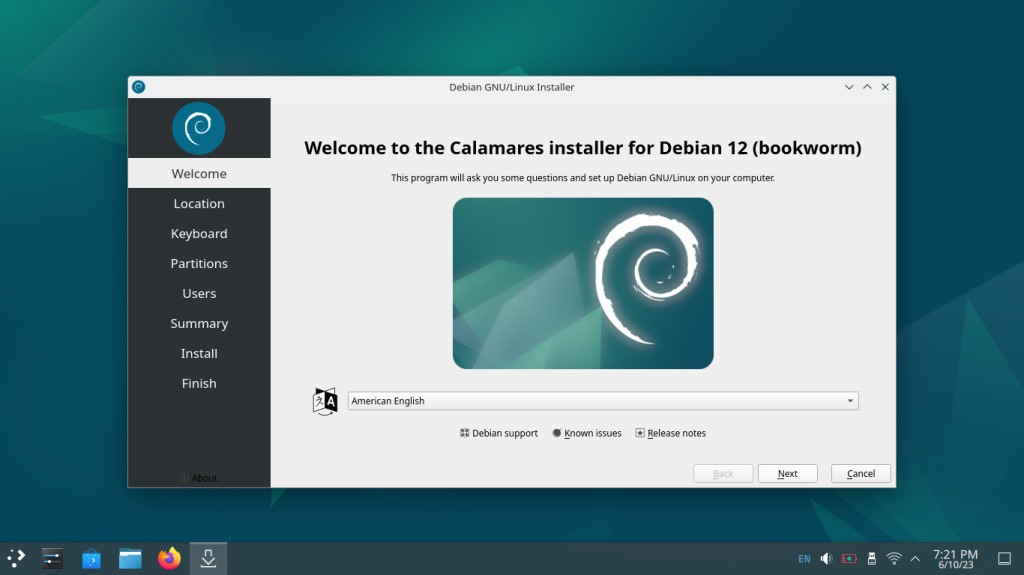Launch Firefox from the taskbar
This screenshot has height=575, width=1024.
point(169,558)
